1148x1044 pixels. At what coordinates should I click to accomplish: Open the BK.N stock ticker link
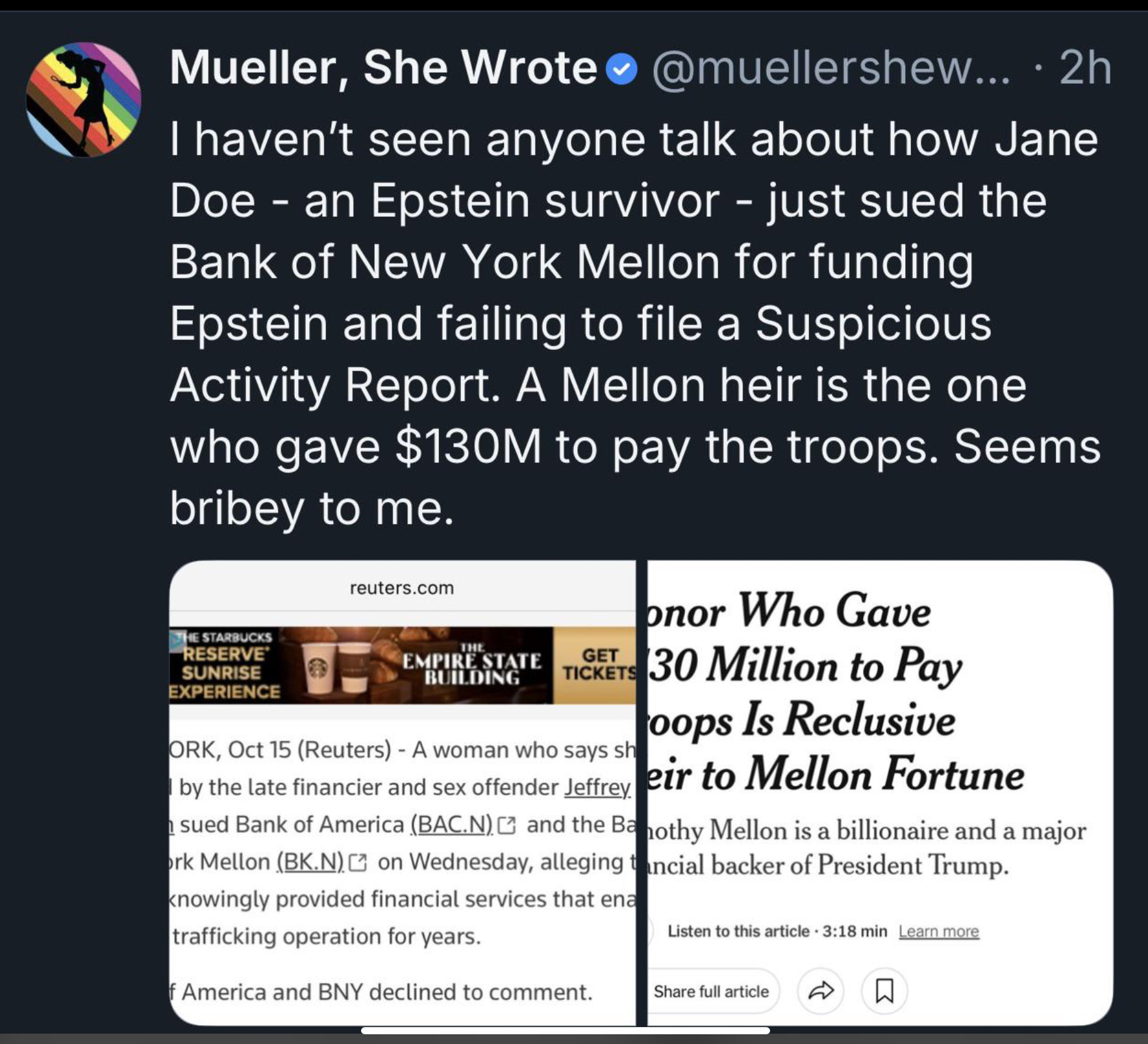[x=310, y=862]
